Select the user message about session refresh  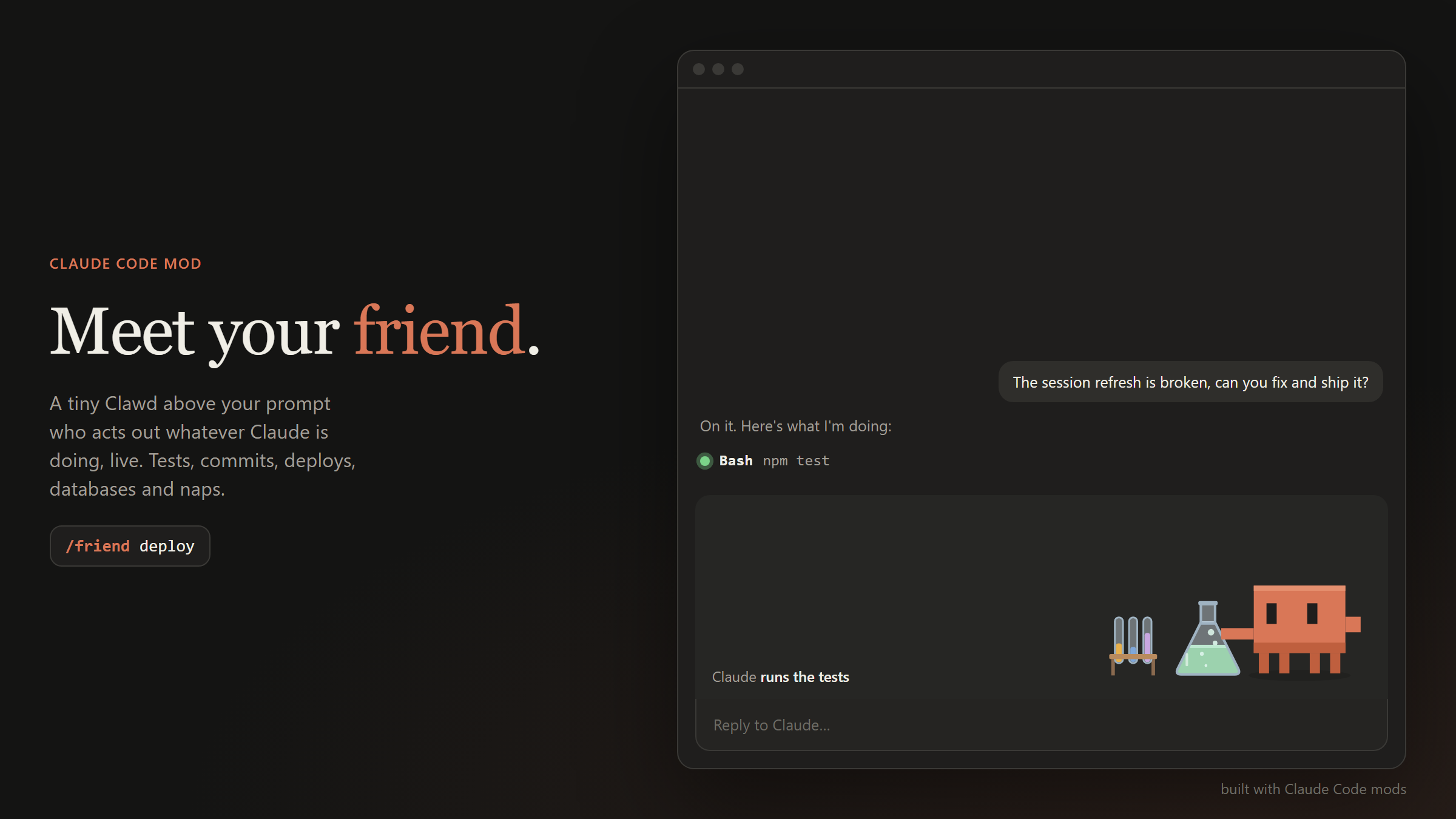click(1190, 382)
